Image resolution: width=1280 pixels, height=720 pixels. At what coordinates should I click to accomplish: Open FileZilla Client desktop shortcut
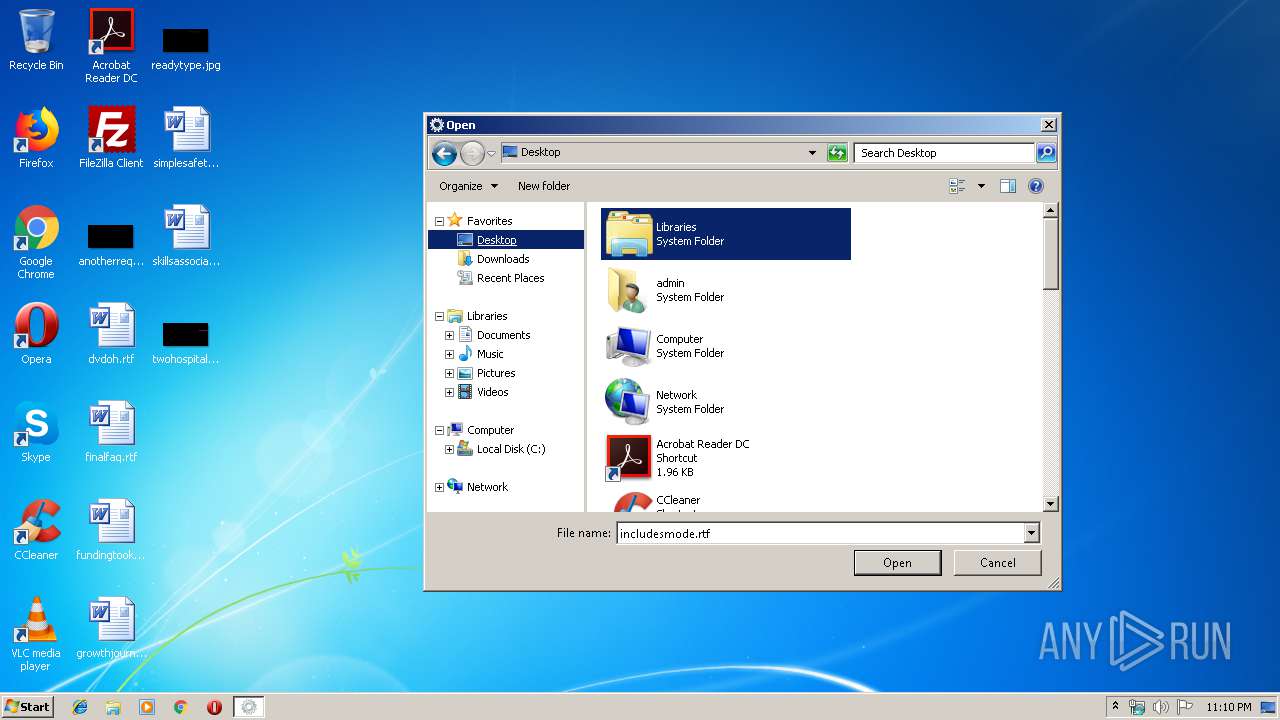(x=111, y=138)
